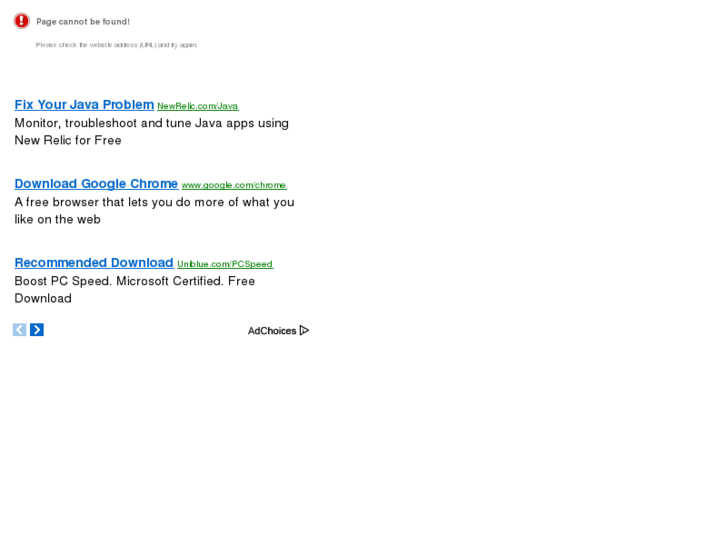The image size is (727, 545).
Task: Click the 'Page cannot be found!' heading
Action: tap(83, 21)
